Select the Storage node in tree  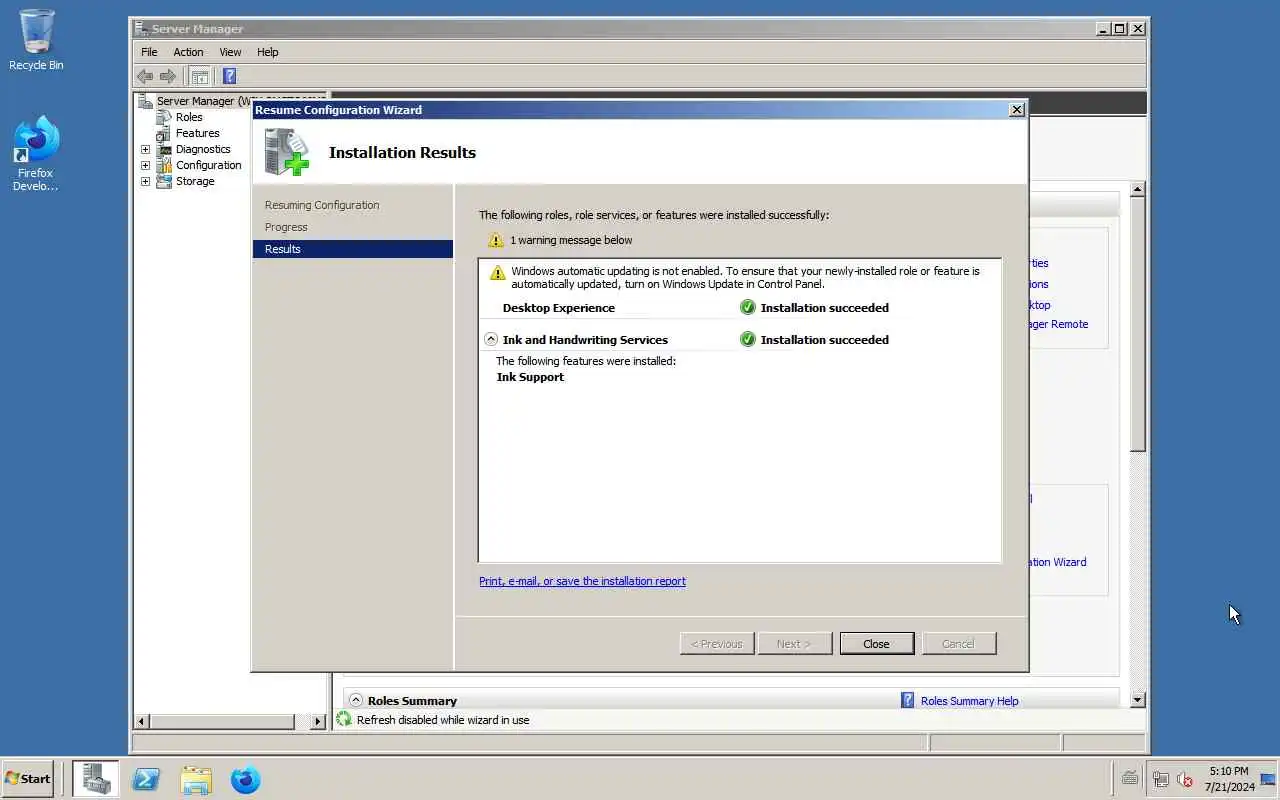tap(195, 181)
